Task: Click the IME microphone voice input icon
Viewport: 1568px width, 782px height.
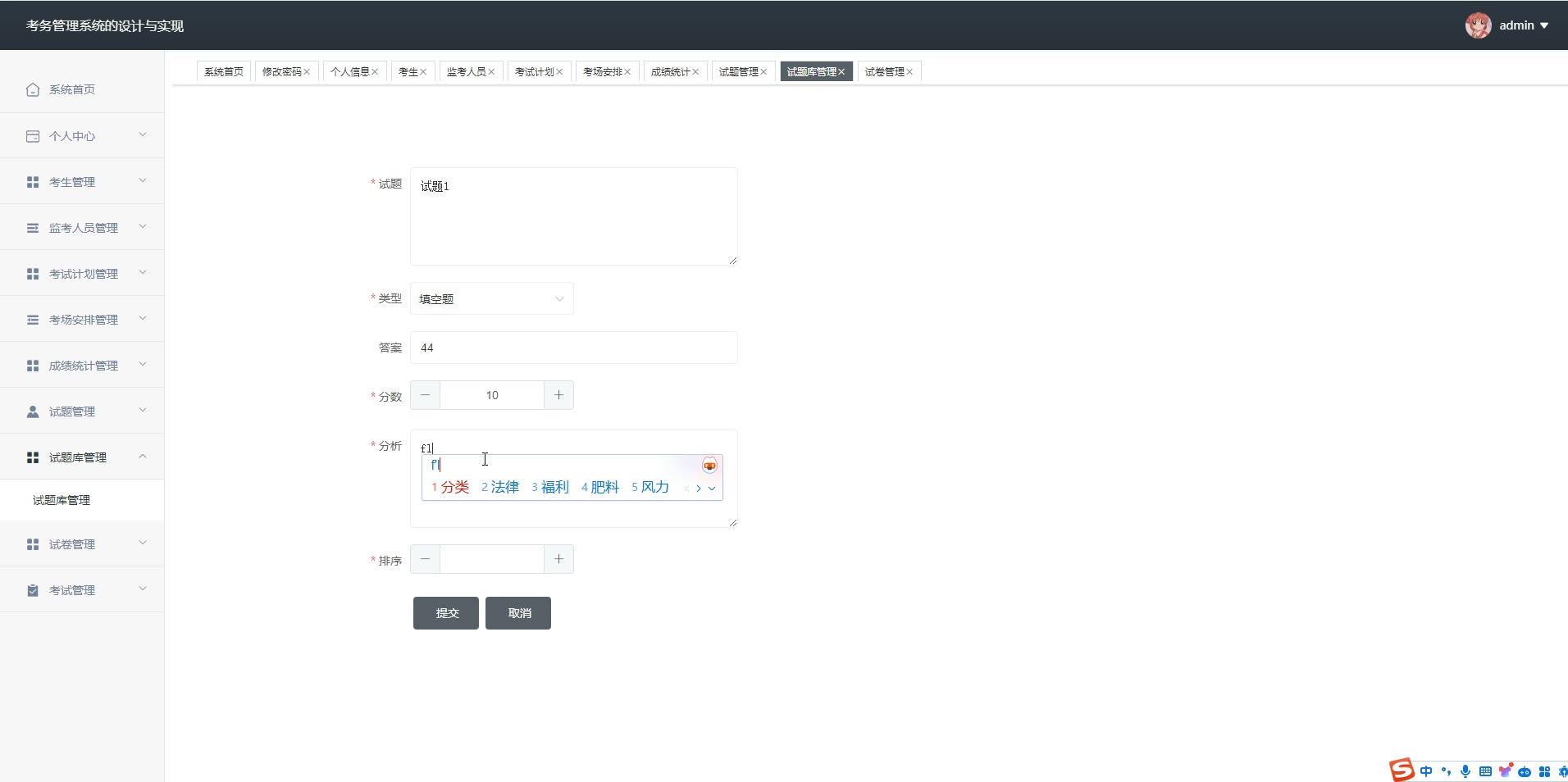Action: click(1465, 771)
